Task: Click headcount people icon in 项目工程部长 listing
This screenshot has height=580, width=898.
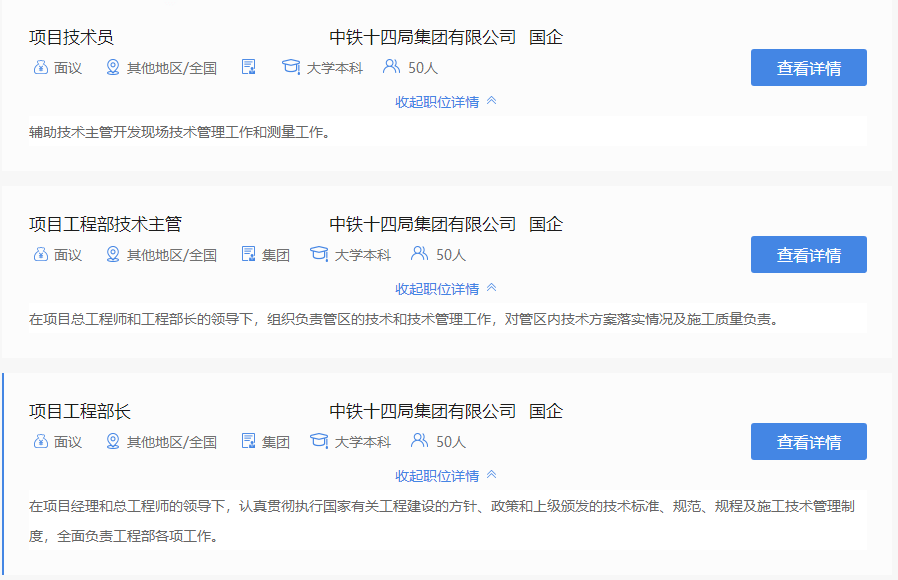Action: coord(419,442)
